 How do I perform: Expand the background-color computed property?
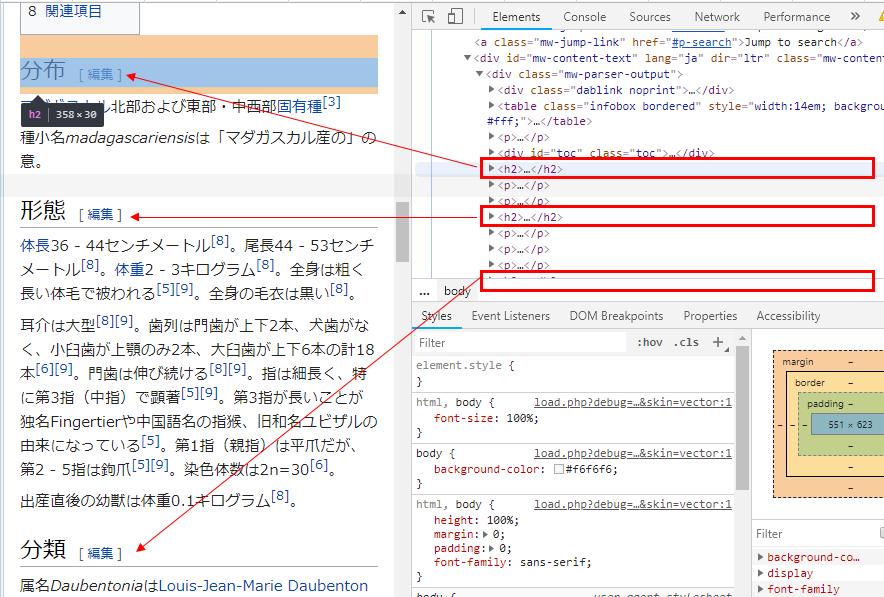coord(761,557)
